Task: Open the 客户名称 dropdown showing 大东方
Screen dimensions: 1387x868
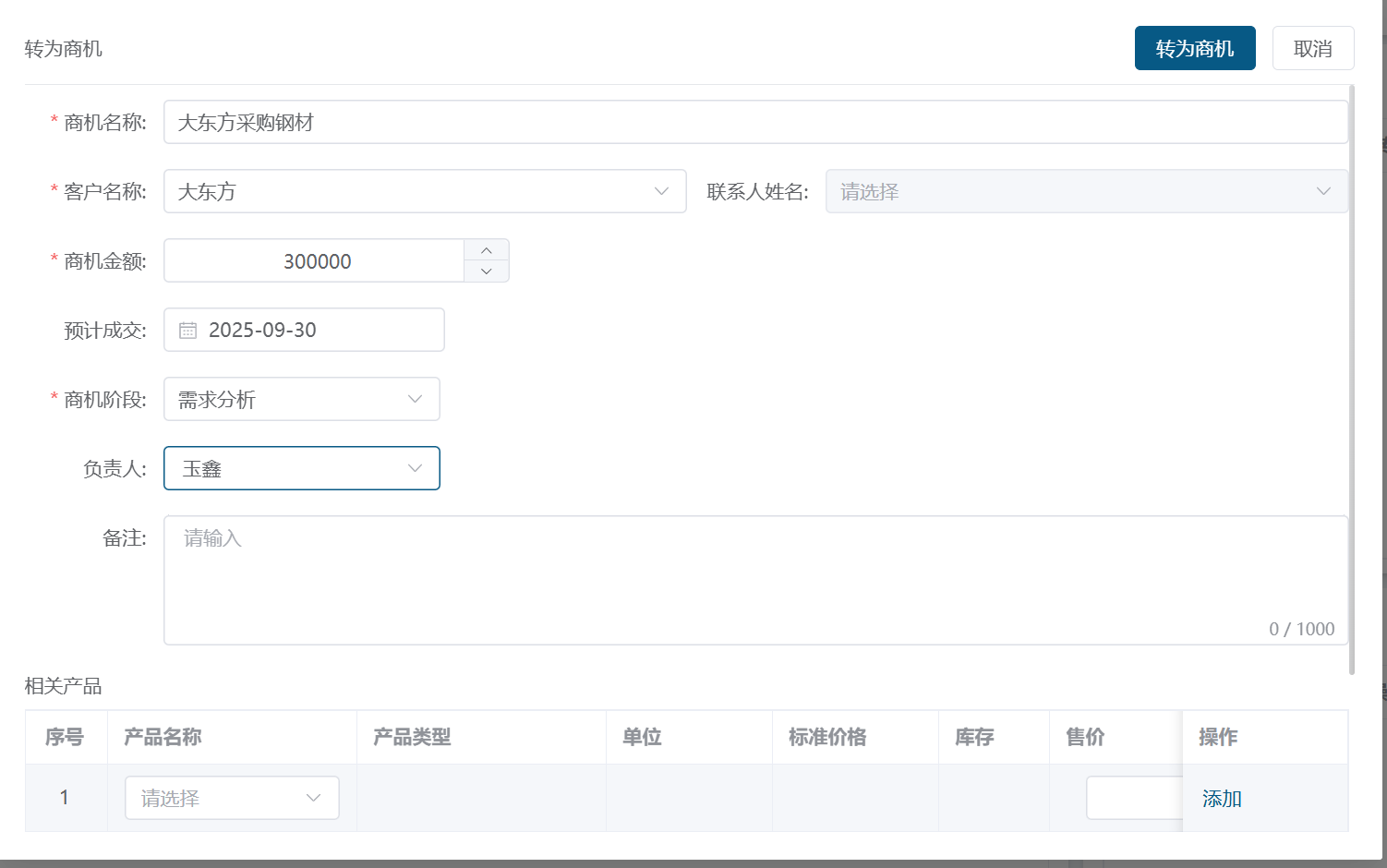Action: tap(425, 191)
